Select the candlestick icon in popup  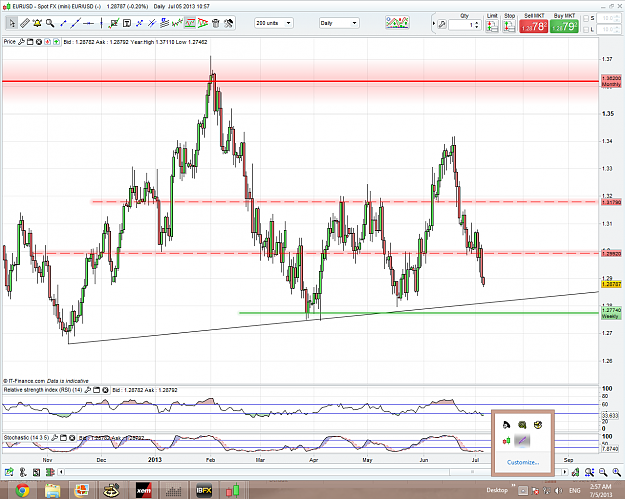[506, 441]
